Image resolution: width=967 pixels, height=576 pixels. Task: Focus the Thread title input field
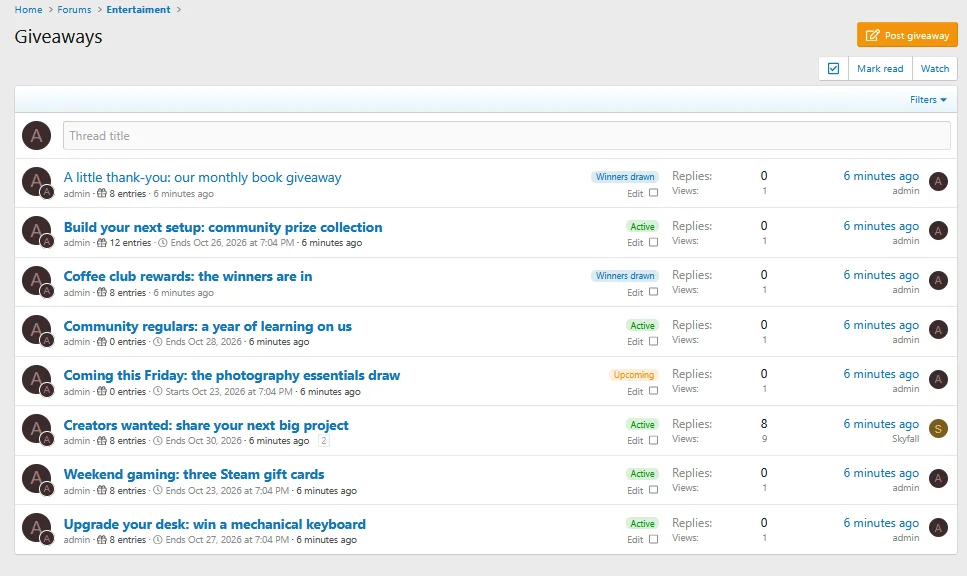[x=506, y=136]
